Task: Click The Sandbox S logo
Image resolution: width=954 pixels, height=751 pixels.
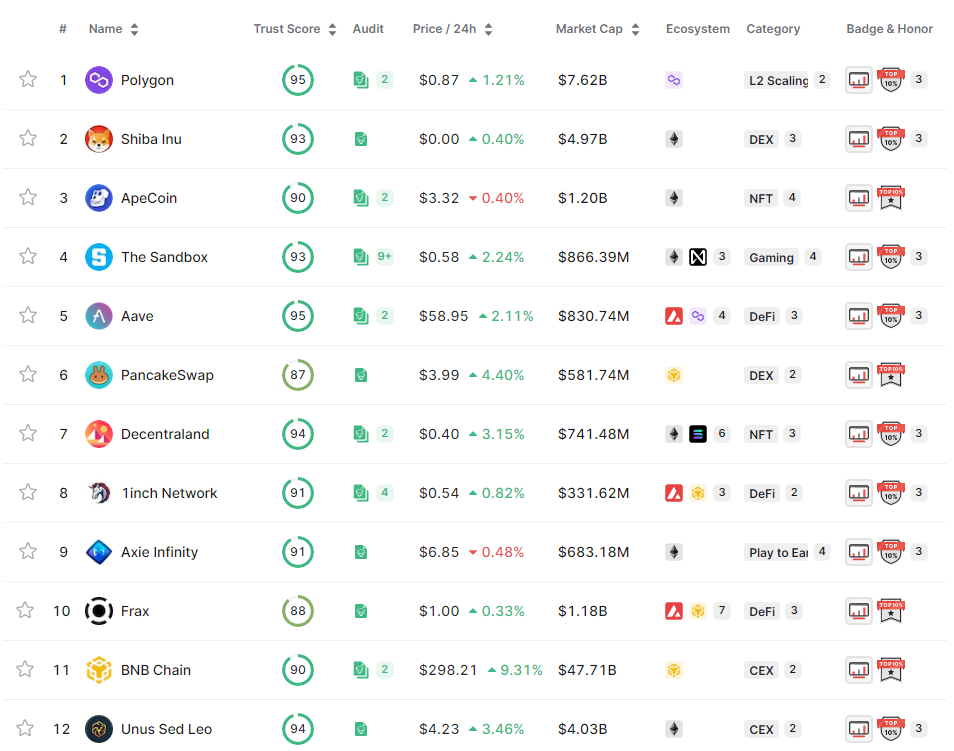Action: (x=99, y=257)
